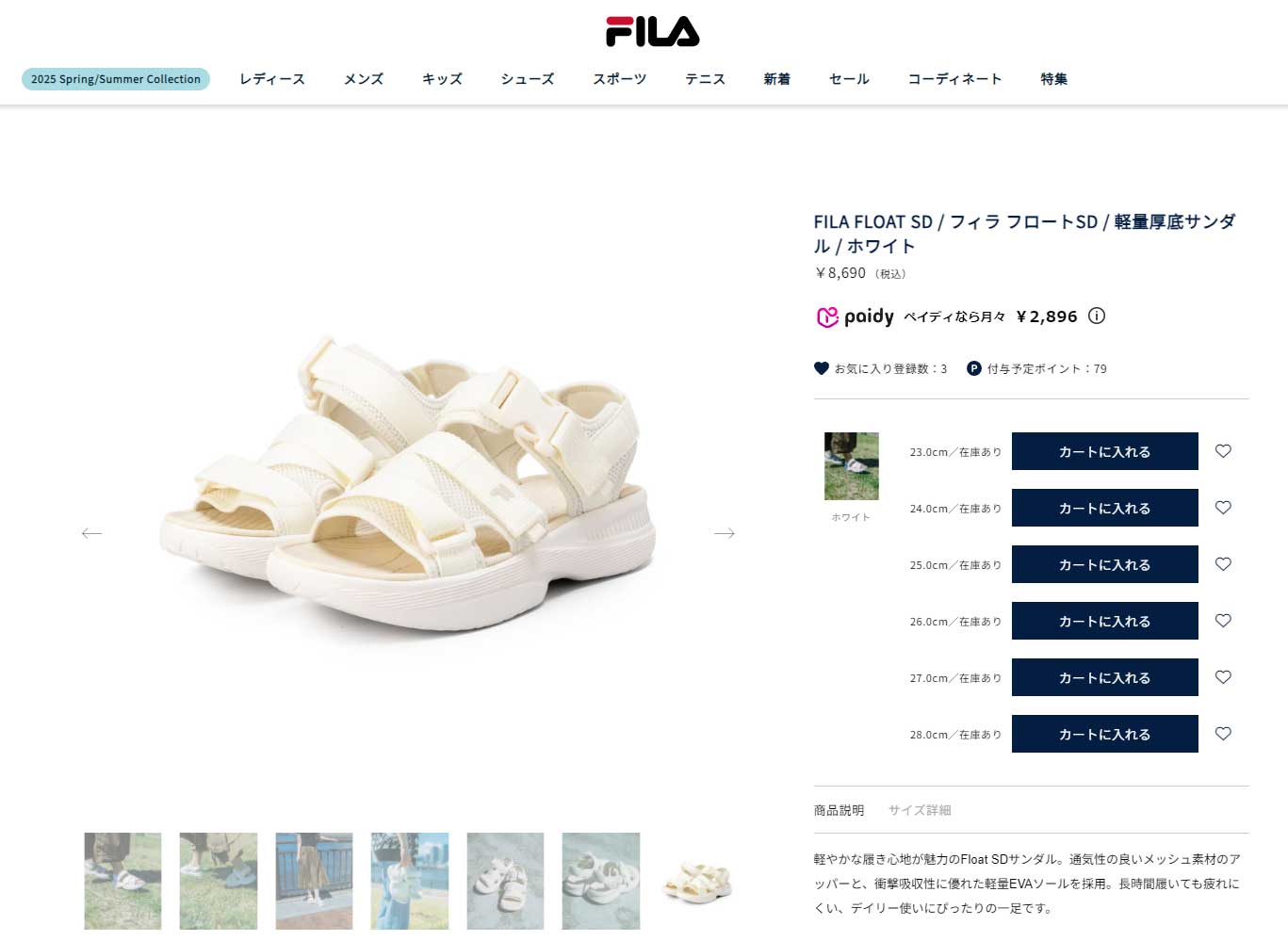Screen dimensions: 1288x941
Task: Show next product image with right arrow
Action: [x=724, y=533]
